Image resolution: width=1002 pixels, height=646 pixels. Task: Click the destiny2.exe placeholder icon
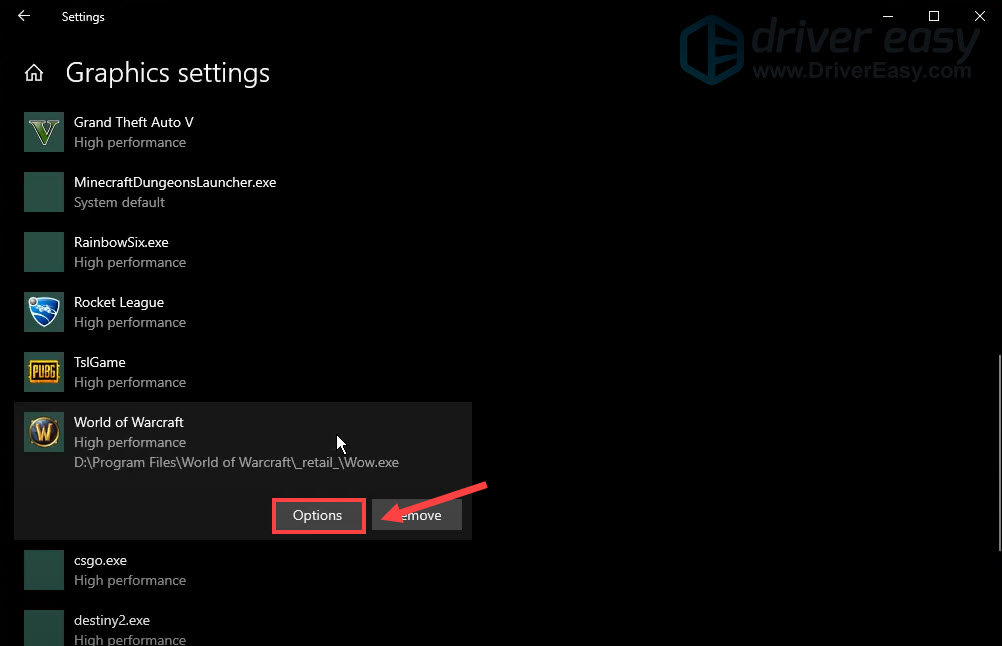(43, 628)
